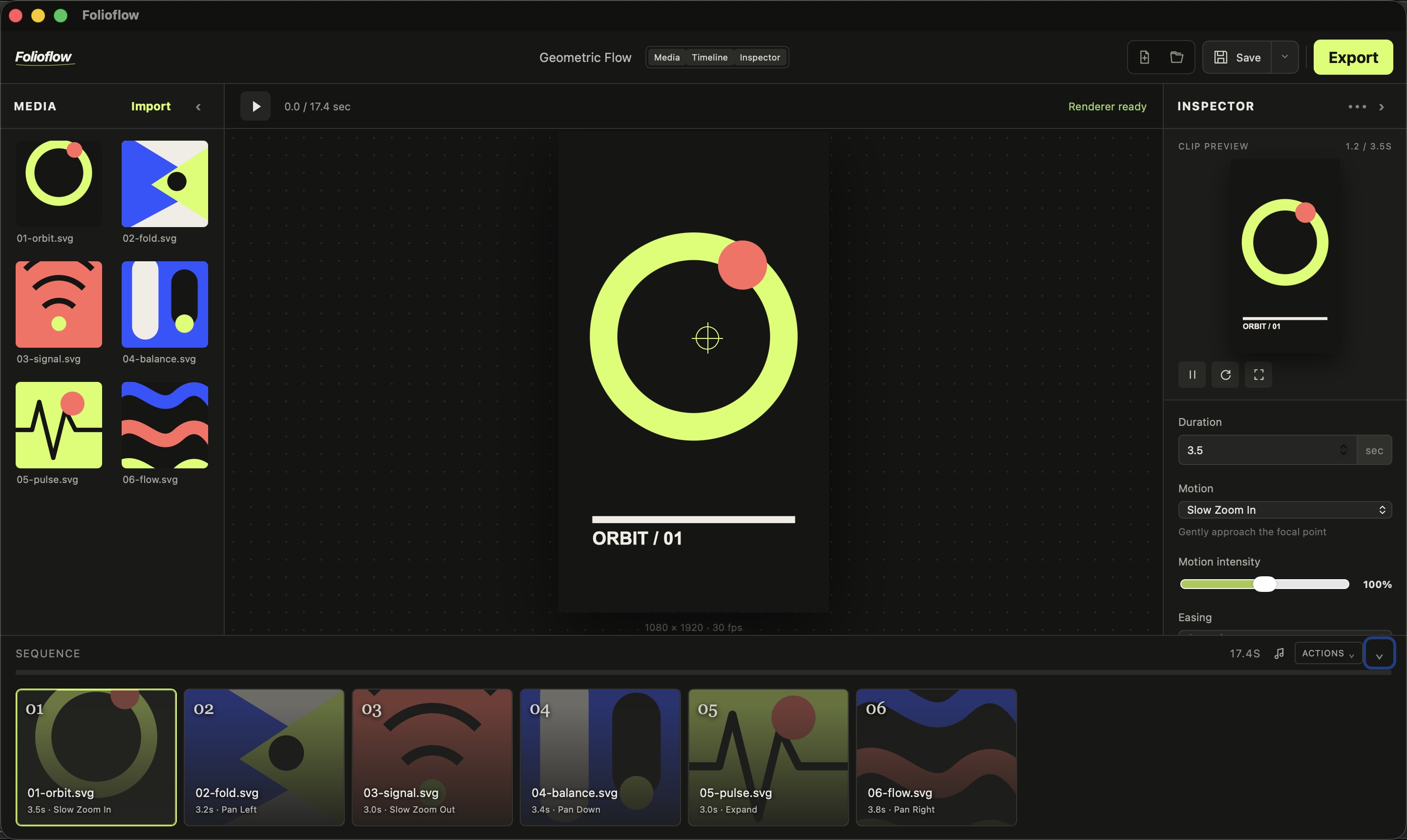The height and width of the screenshot is (840, 1407).
Task: Select sequence clip 01 orbit
Action: [x=96, y=757]
